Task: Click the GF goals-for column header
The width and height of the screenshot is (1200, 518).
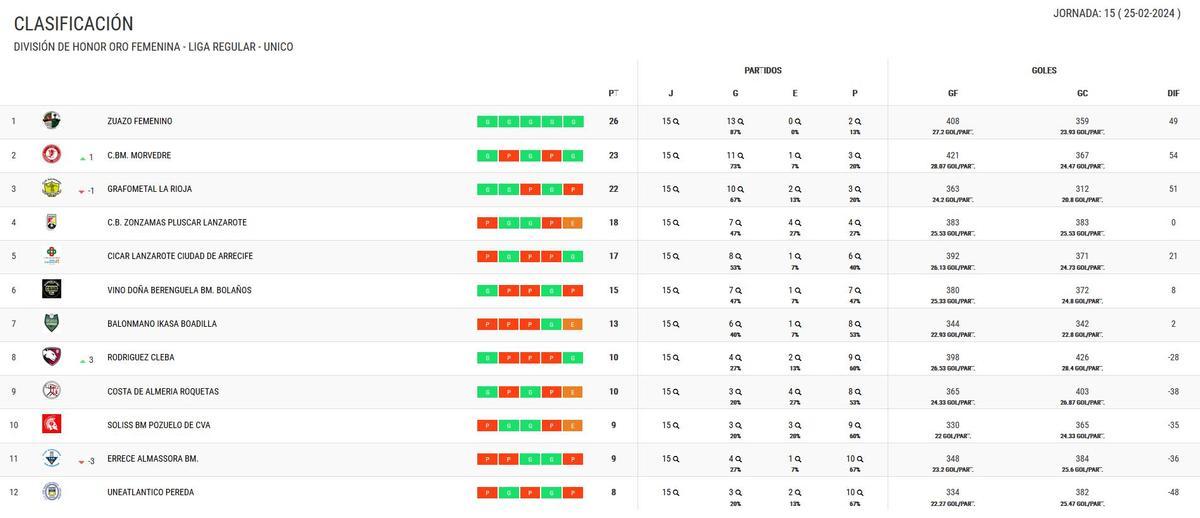Action: 952,93
